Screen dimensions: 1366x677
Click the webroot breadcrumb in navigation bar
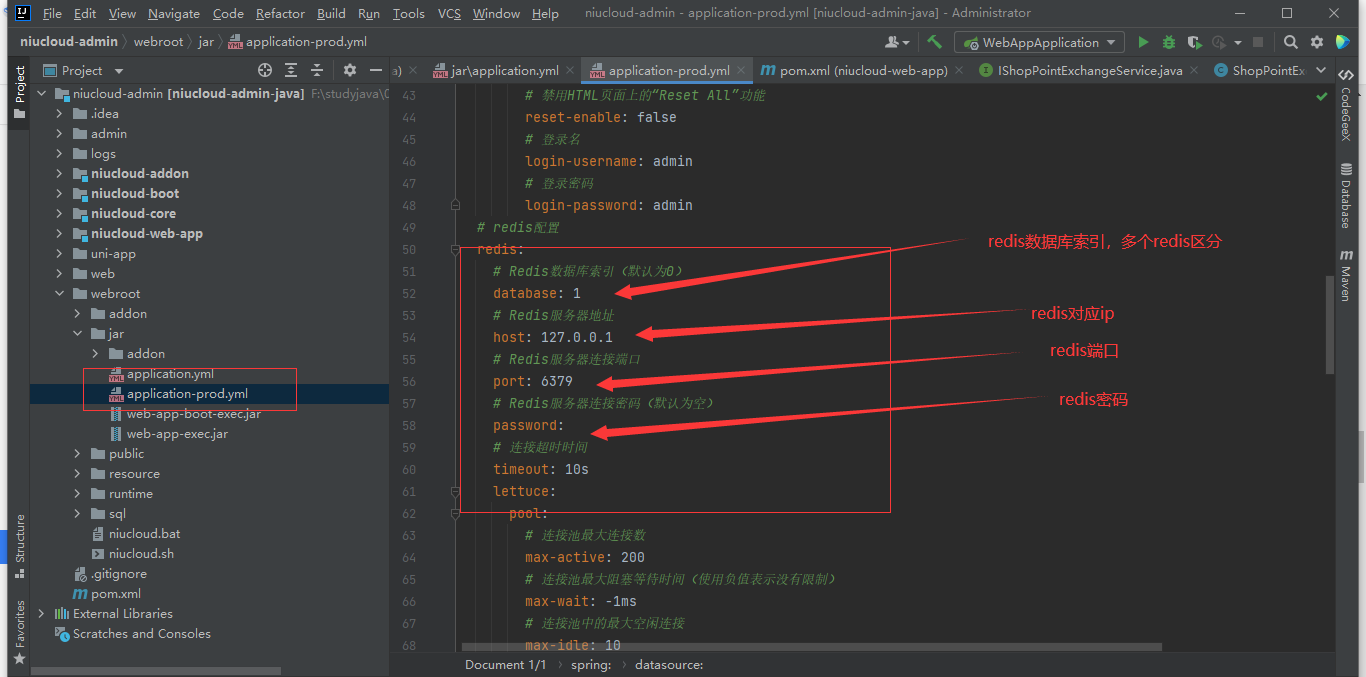click(x=160, y=42)
